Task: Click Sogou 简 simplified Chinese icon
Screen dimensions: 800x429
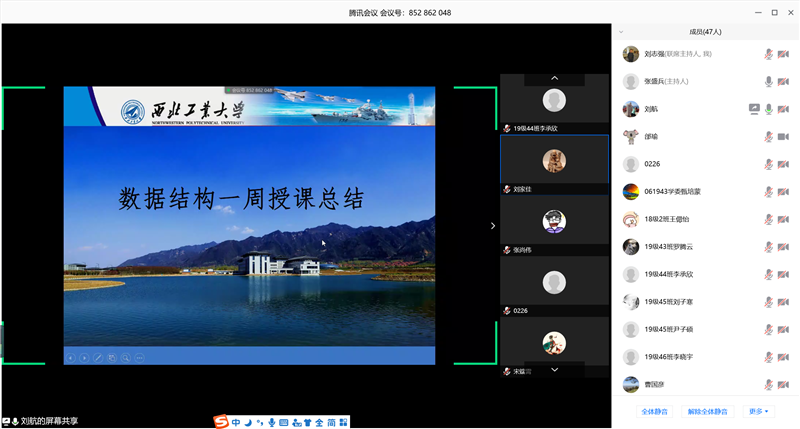Action: [x=332, y=422]
